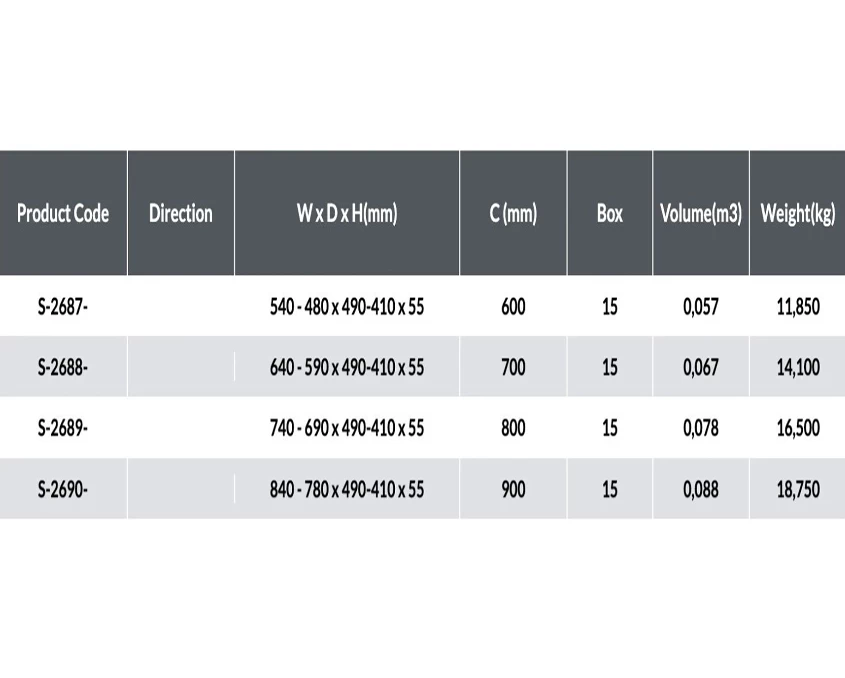The height and width of the screenshot is (678, 845).
Task: Select product code S-2690-
Action: click(63, 489)
